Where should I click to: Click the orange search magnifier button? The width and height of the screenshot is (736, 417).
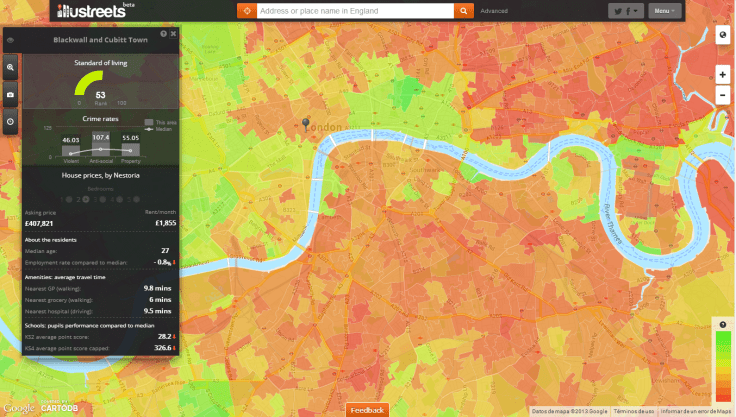(463, 11)
